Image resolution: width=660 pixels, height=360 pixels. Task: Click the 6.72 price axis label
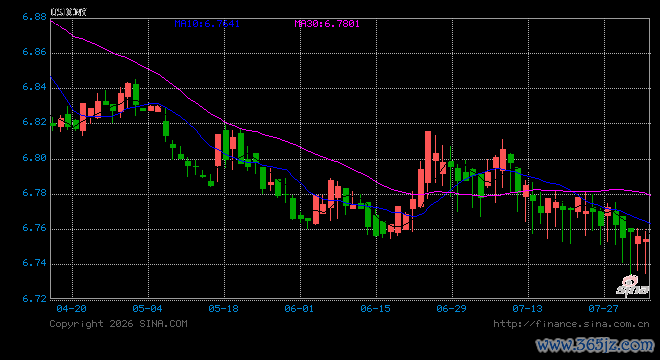34,298
